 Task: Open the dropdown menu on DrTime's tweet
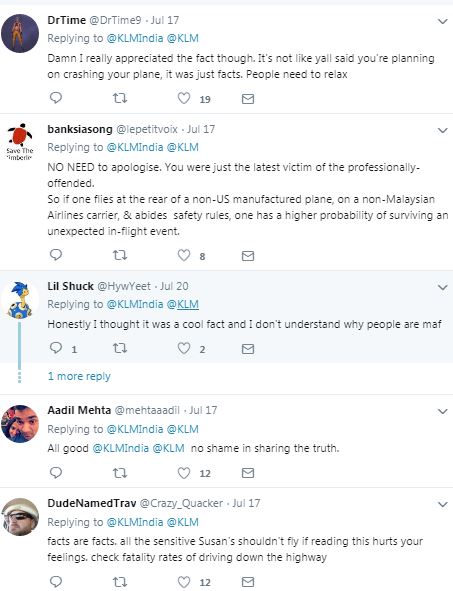point(442,21)
